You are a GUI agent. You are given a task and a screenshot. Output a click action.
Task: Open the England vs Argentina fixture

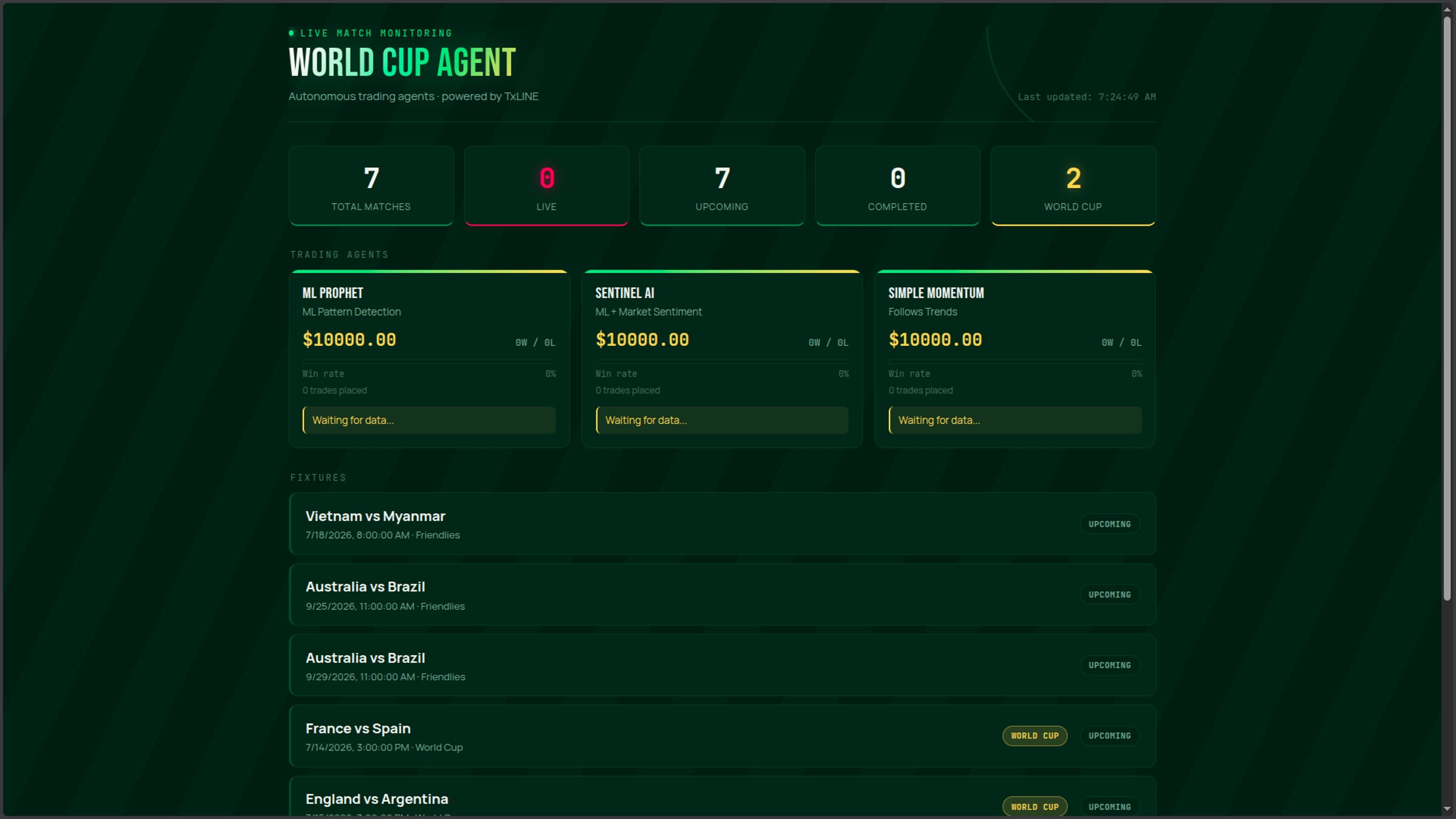point(723,797)
